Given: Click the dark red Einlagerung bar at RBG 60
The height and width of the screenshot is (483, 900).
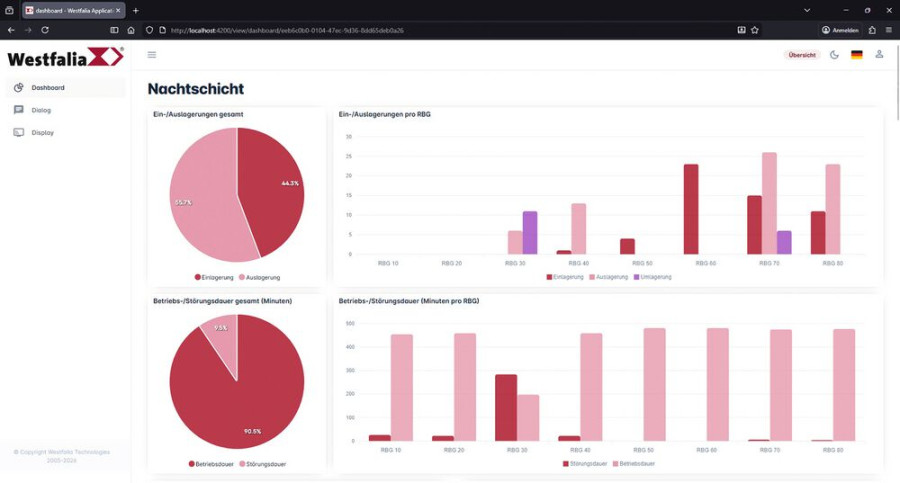Looking at the screenshot, I should pyautogui.click(x=691, y=209).
